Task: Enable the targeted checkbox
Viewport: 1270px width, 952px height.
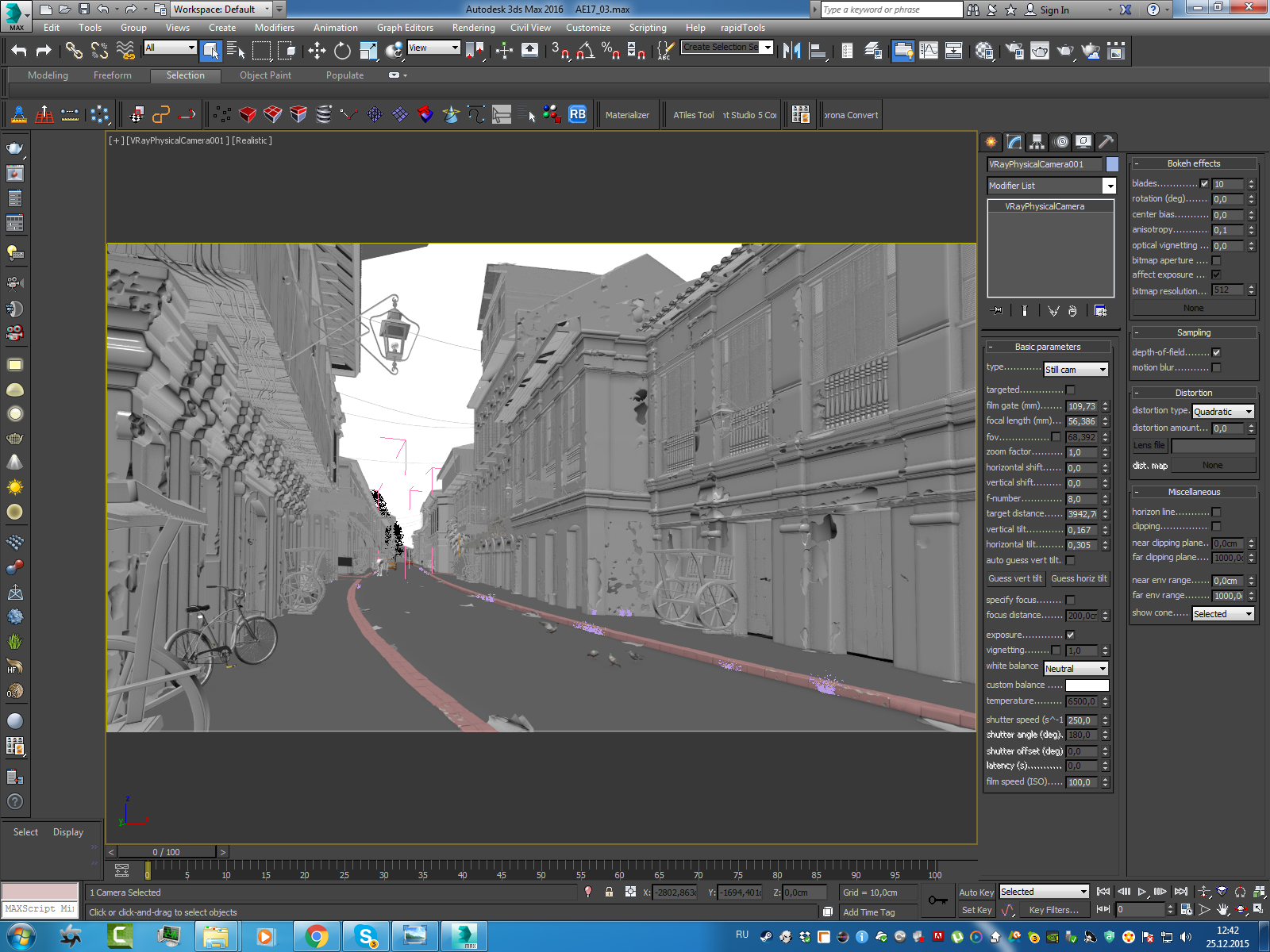Action: tap(1070, 390)
